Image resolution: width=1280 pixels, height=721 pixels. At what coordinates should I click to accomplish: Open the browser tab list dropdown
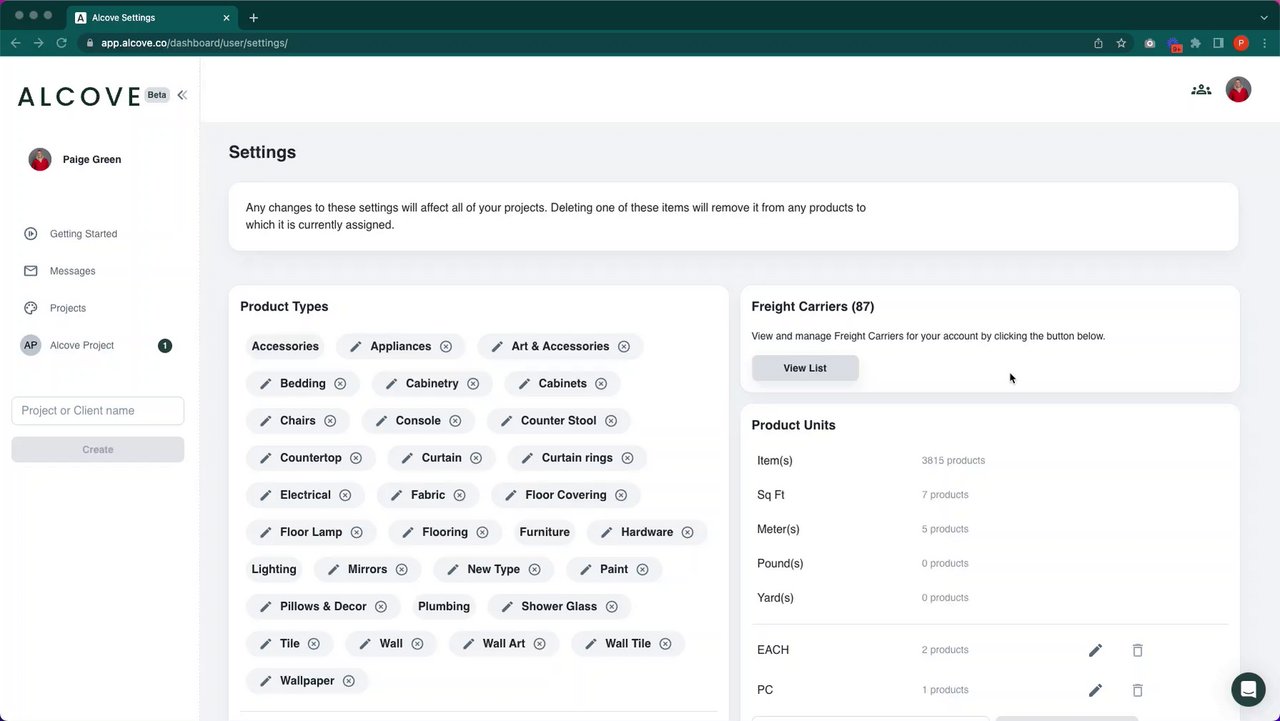(x=1264, y=17)
